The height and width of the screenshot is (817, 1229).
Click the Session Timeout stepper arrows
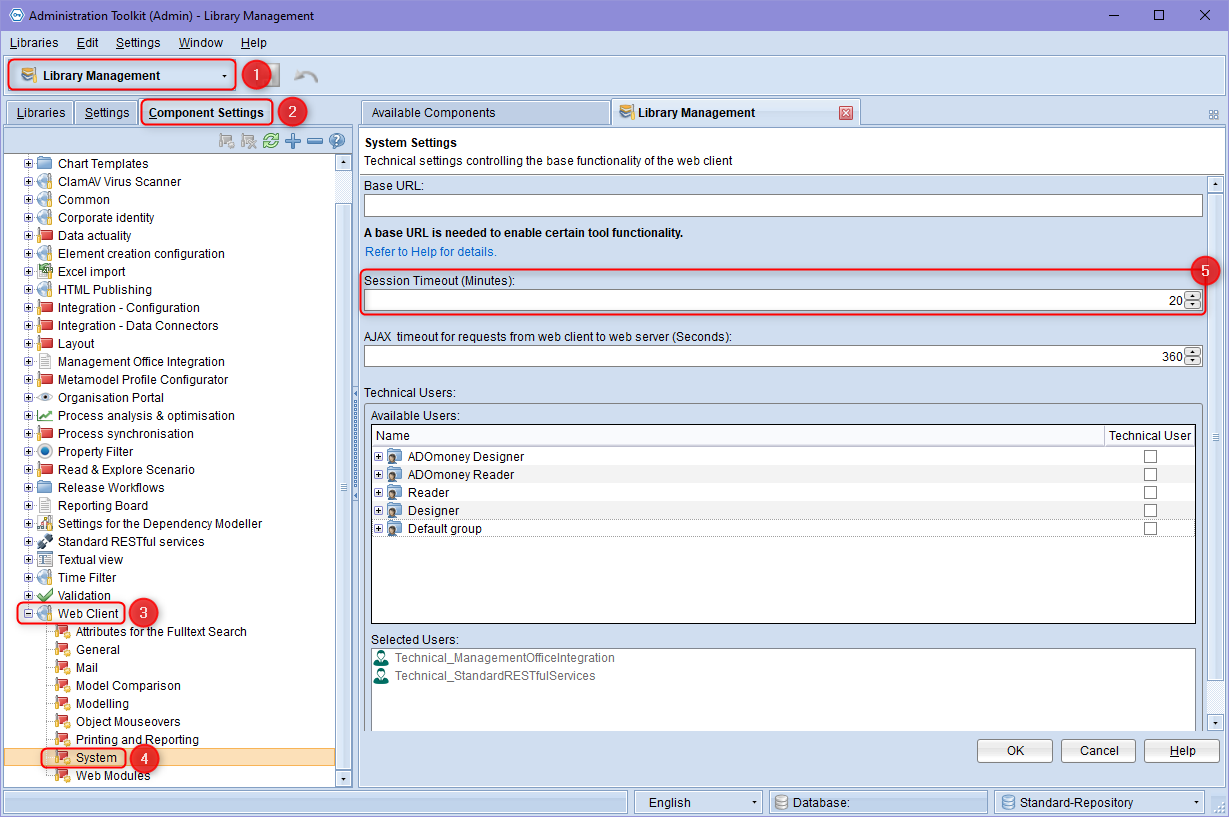coord(1193,300)
